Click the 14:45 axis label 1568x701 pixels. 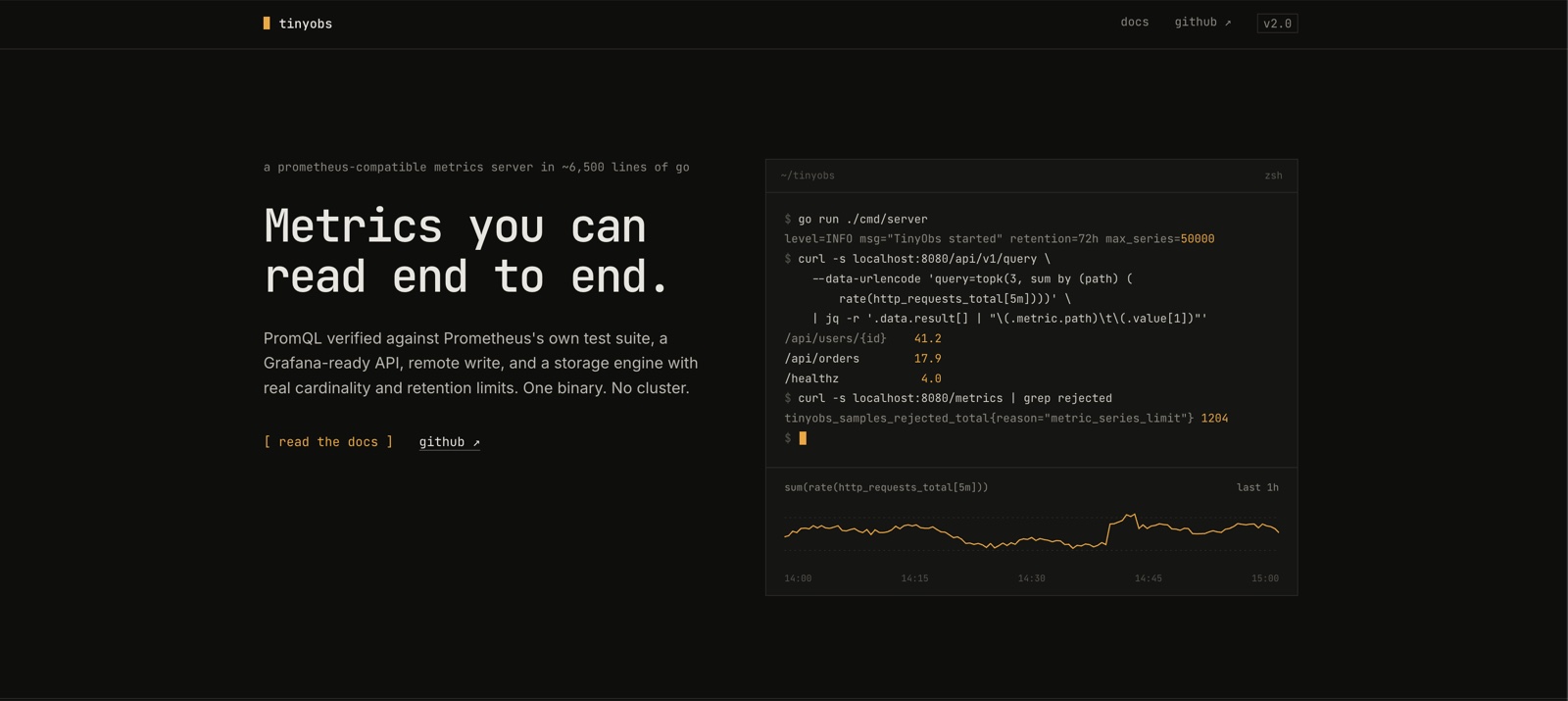(1148, 578)
